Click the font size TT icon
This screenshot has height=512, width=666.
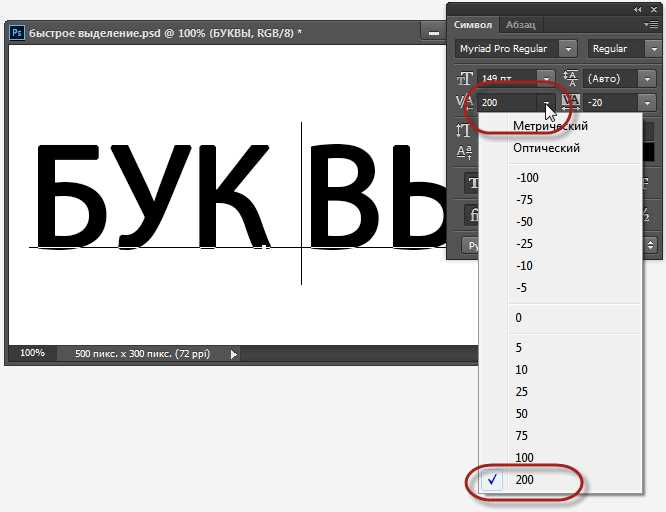point(465,79)
